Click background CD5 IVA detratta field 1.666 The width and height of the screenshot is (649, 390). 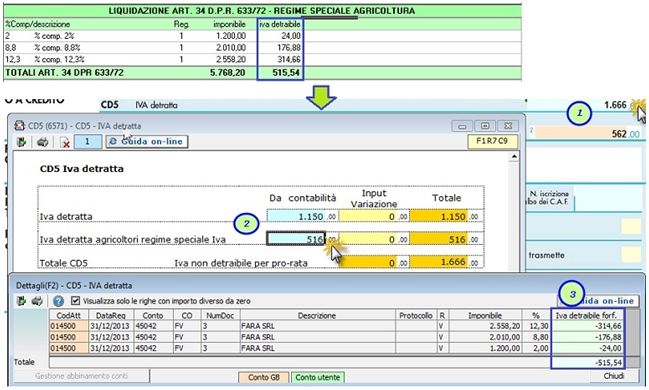point(615,105)
